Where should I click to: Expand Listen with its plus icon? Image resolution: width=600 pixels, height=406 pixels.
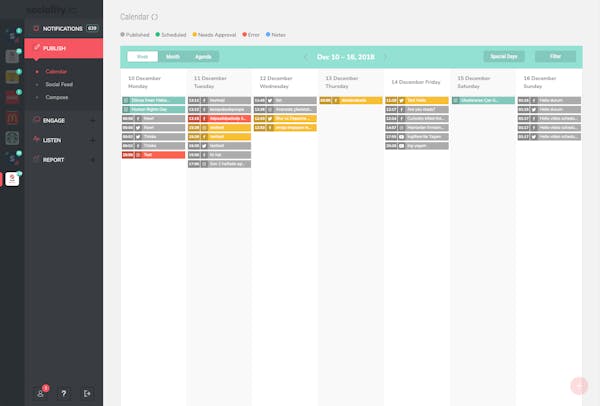pyautogui.click(x=93, y=140)
